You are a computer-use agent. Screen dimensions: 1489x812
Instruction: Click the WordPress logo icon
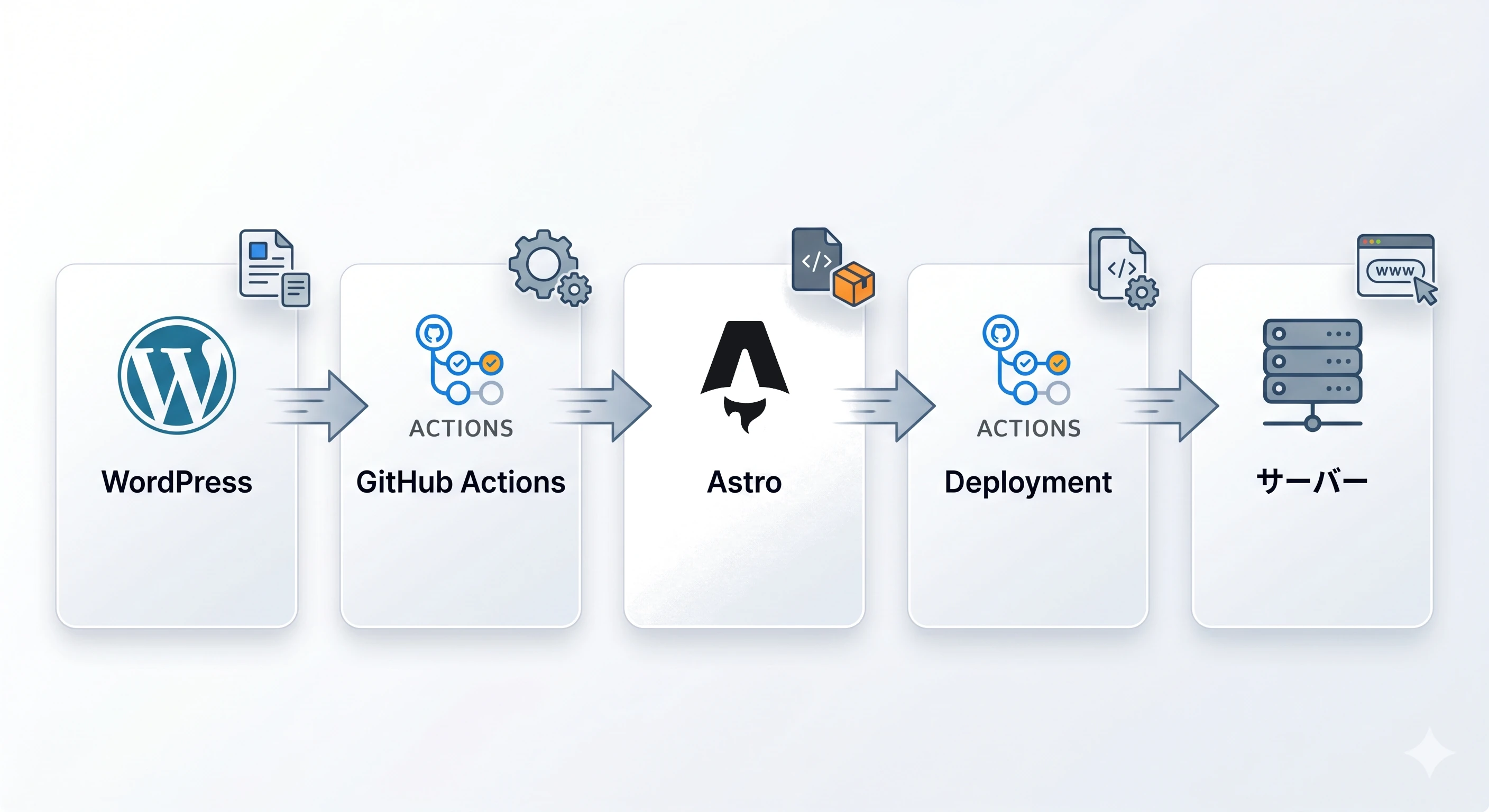(x=177, y=375)
